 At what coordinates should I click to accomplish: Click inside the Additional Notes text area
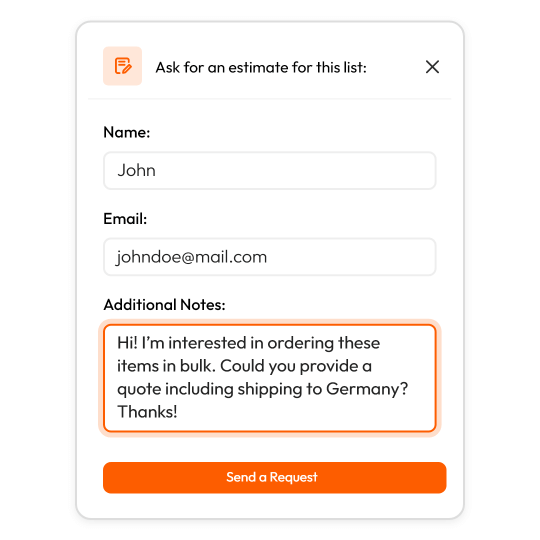270,378
